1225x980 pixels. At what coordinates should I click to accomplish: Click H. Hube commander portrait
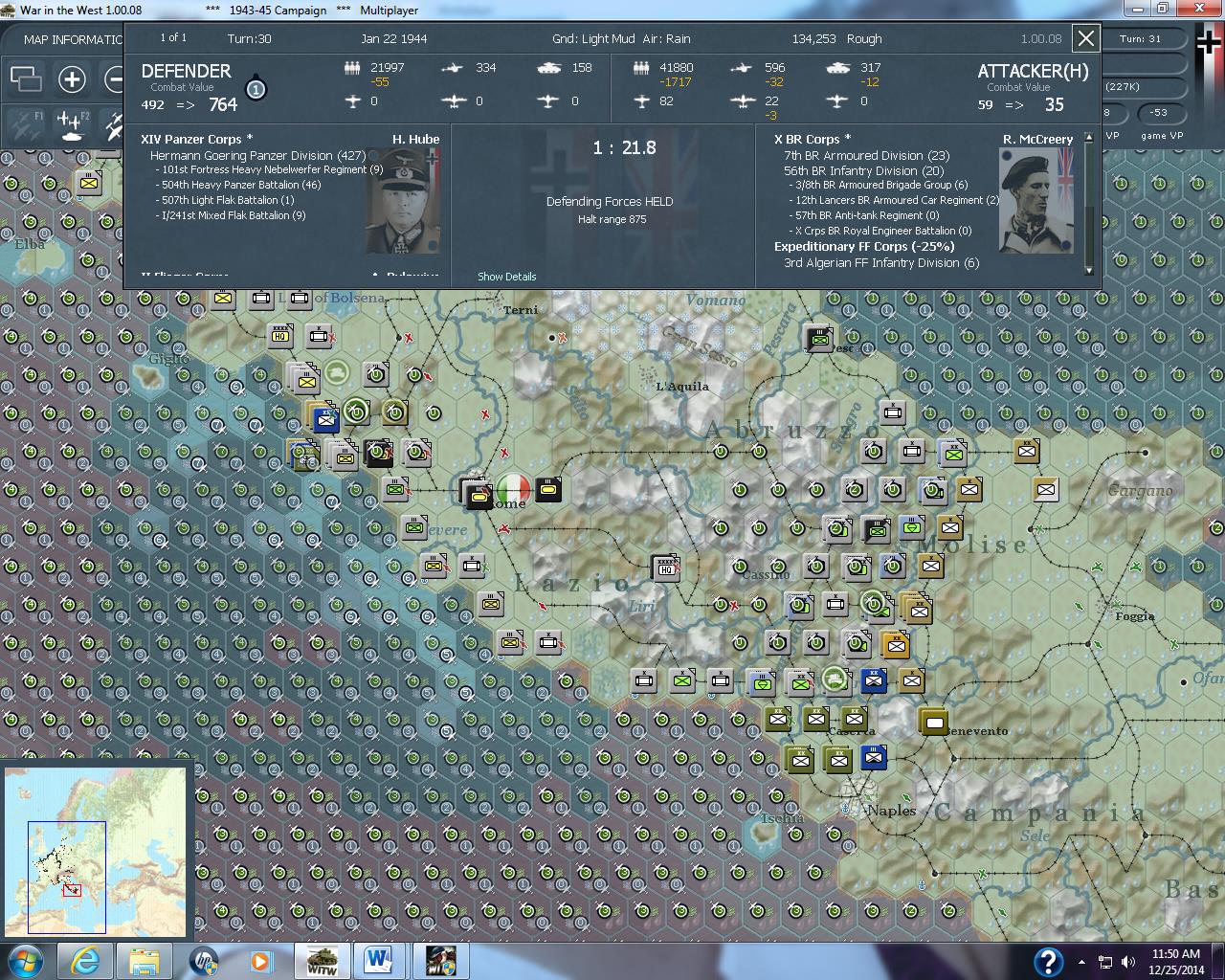coord(403,201)
